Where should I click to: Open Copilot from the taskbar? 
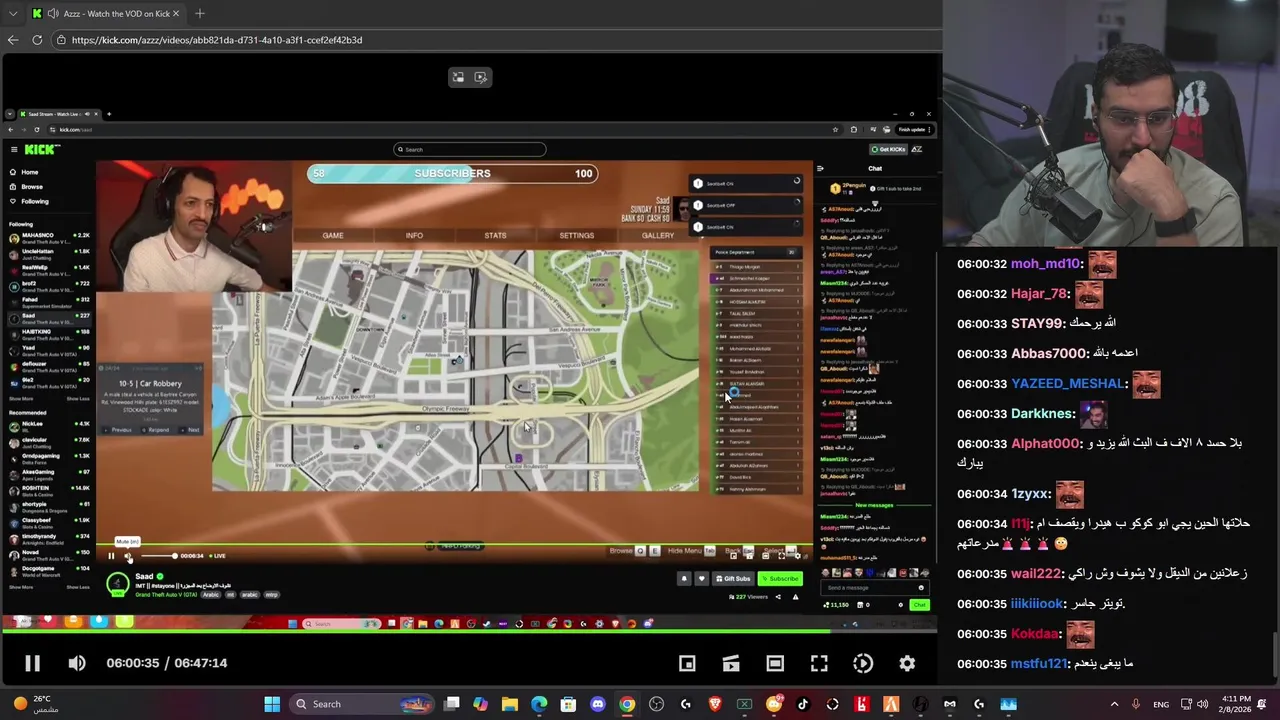click(481, 704)
